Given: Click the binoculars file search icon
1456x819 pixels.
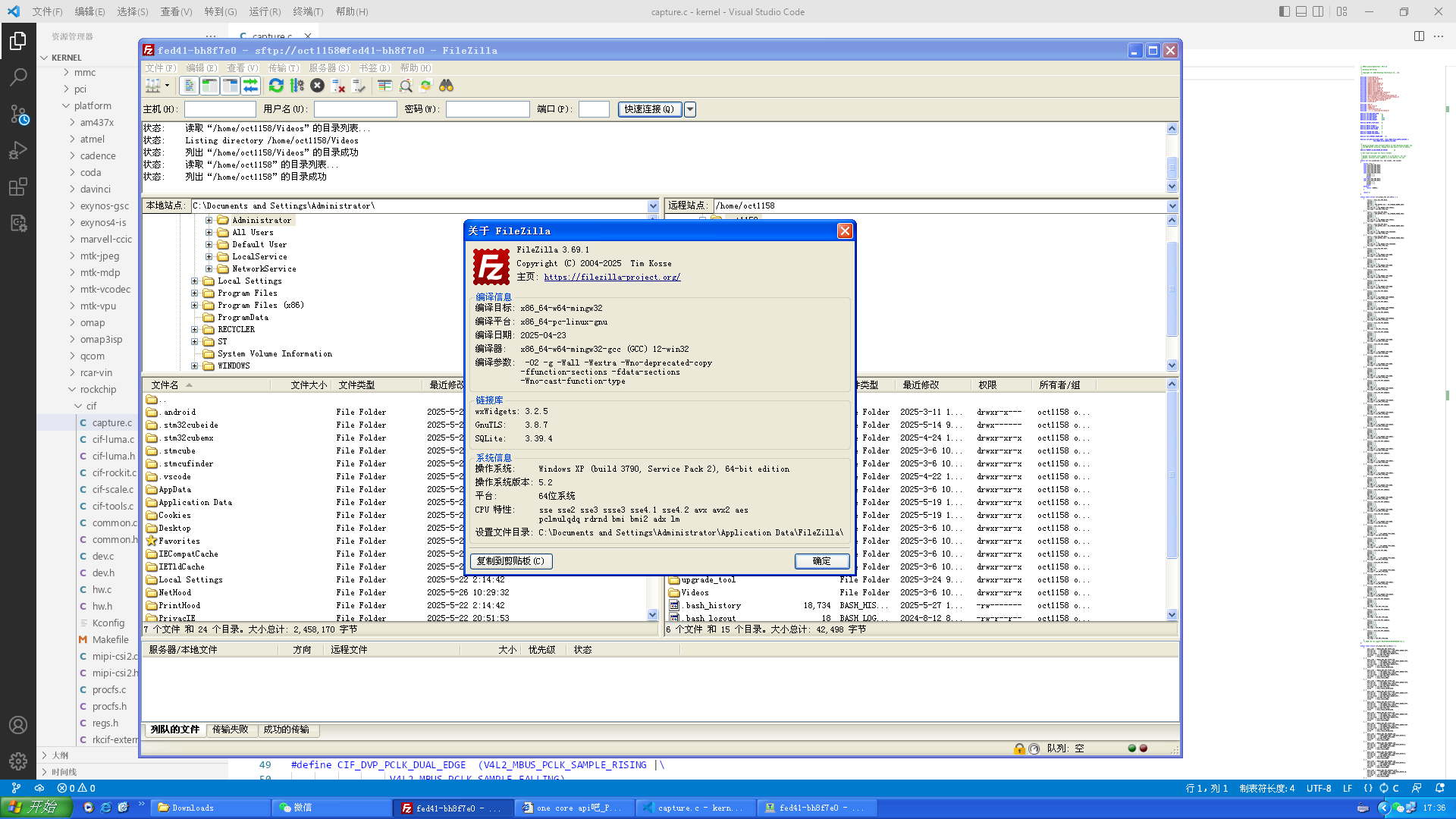Looking at the screenshot, I should click(x=446, y=86).
